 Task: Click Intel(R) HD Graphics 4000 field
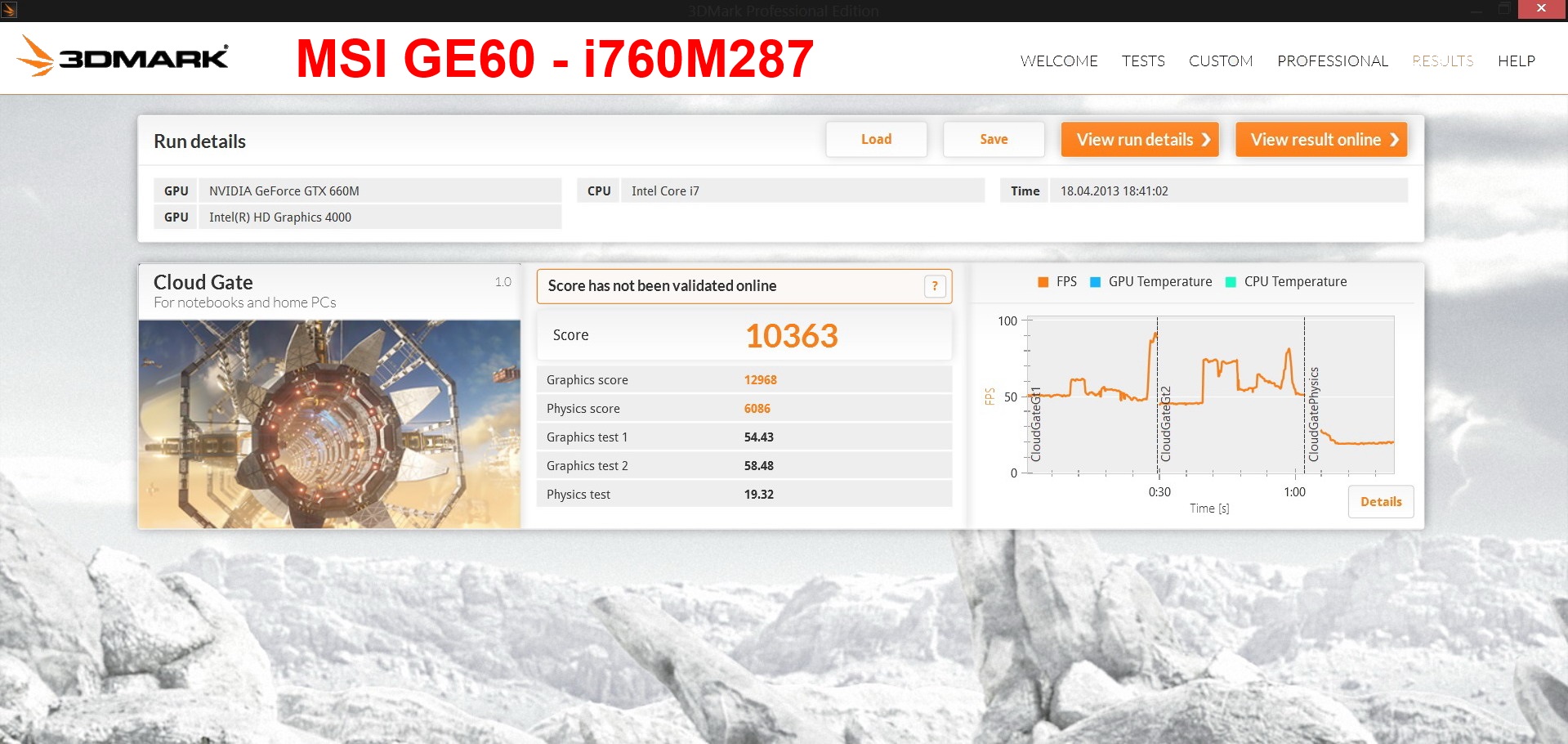point(380,217)
